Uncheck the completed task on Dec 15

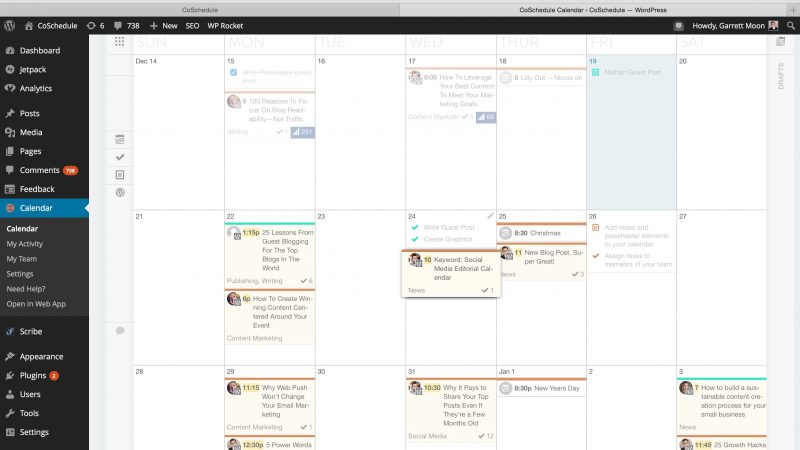(x=233, y=73)
